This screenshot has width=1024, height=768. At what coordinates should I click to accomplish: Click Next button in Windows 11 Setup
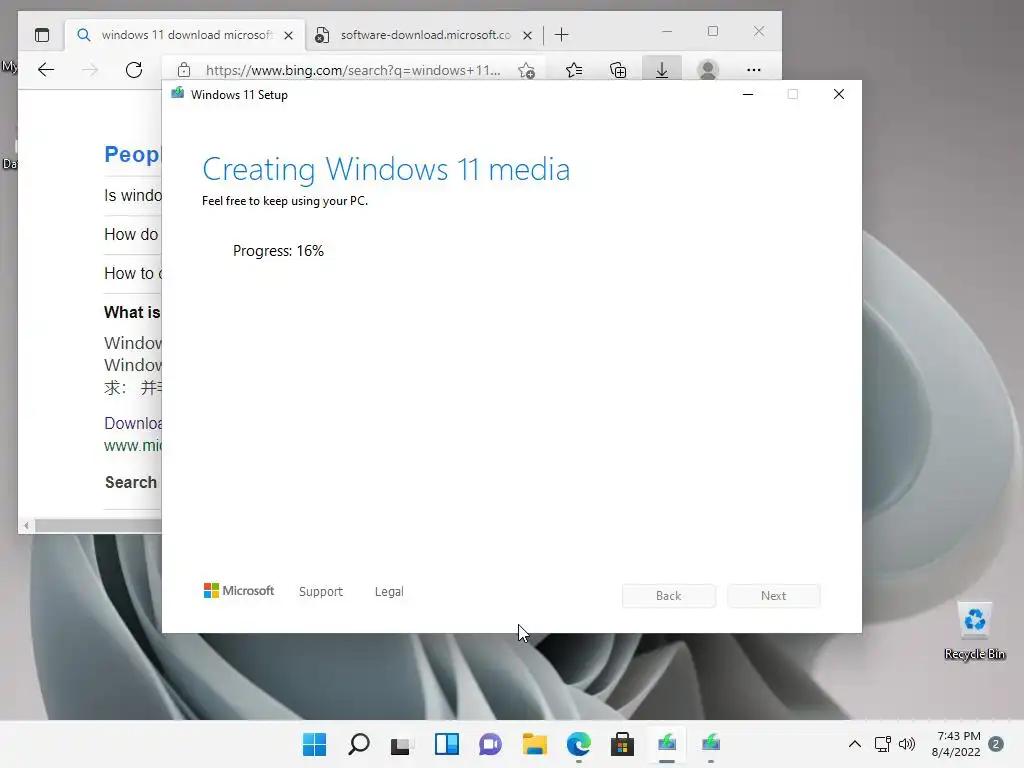tap(774, 596)
